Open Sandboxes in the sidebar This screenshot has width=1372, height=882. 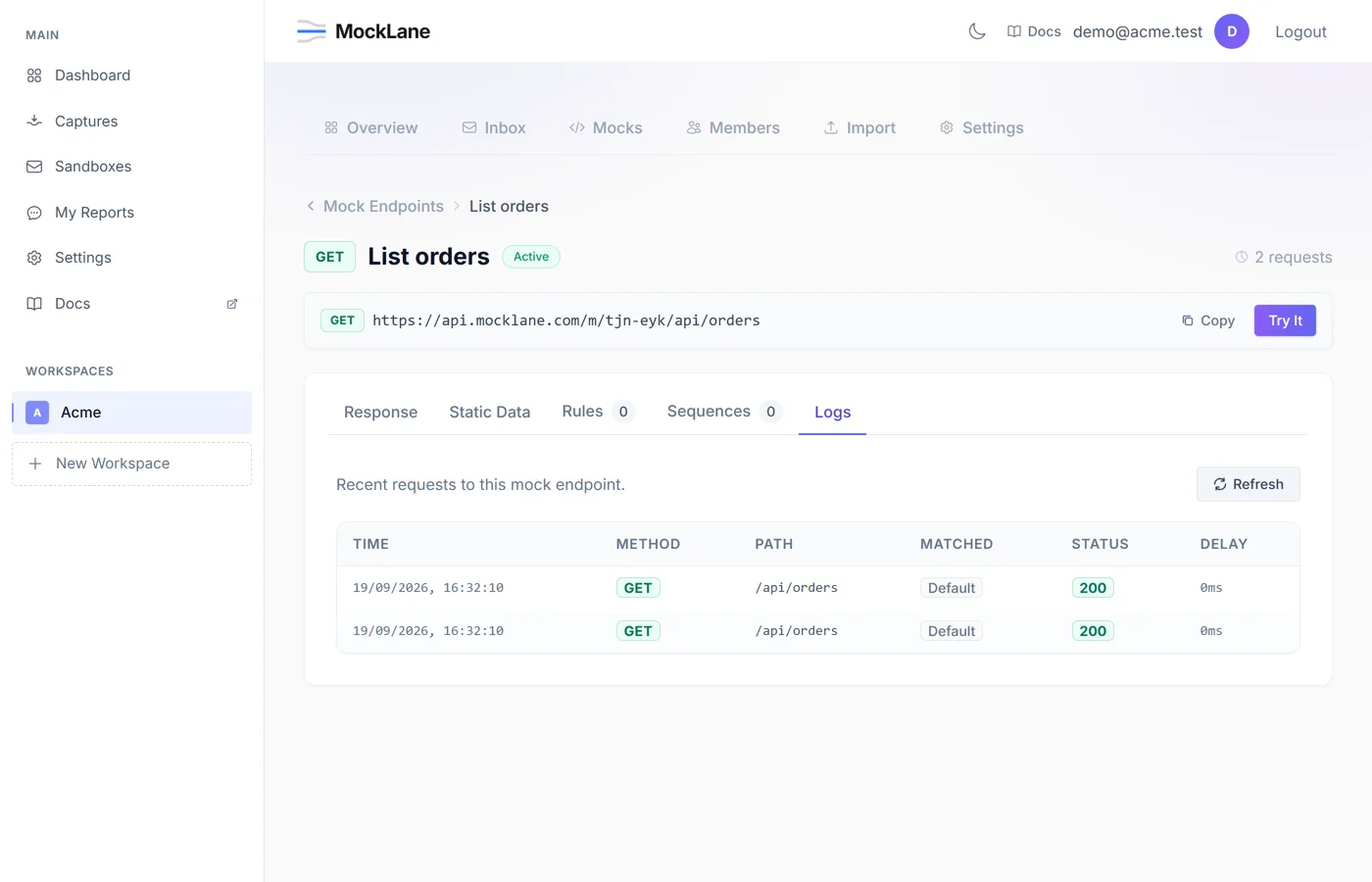tap(131, 167)
